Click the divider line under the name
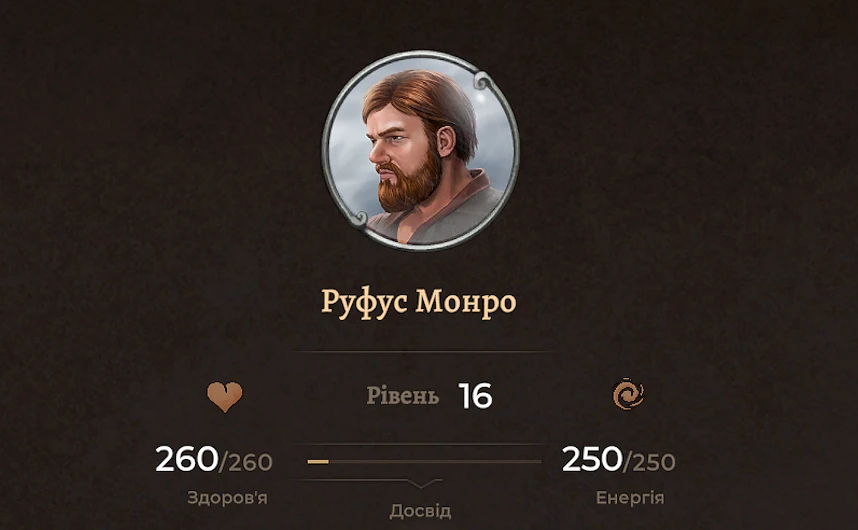858x530 pixels. pyautogui.click(x=422, y=352)
